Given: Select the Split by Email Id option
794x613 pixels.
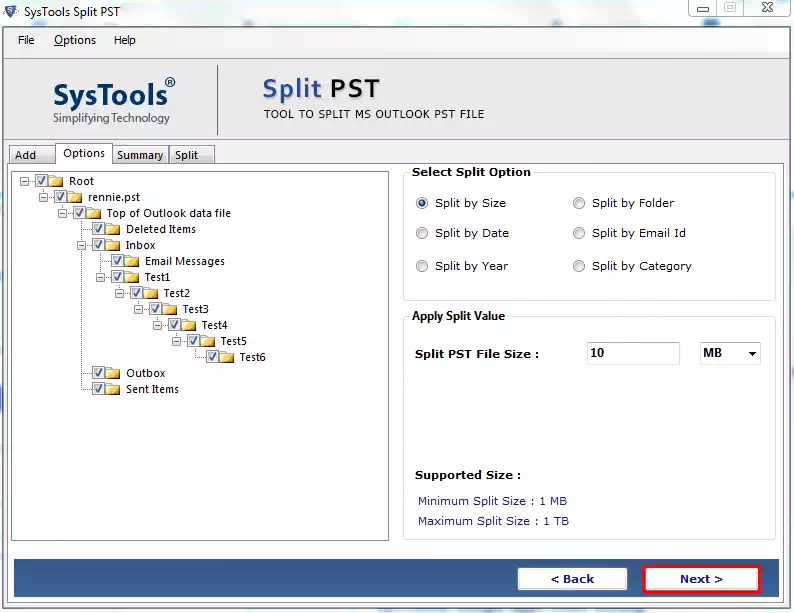Looking at the screenshot, I should coord(579,233).
